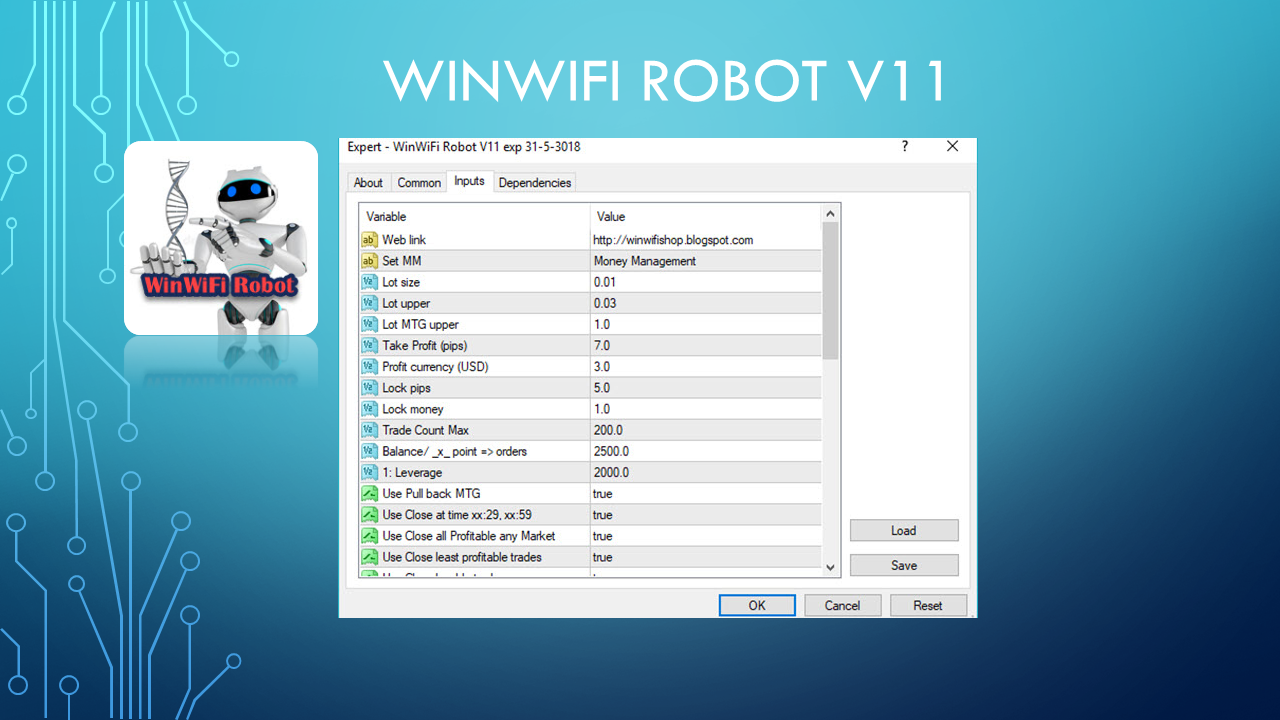Image resolution: width=1280 pixels, height=720 pixels.
Task: Click the Take Profit (pips) variable icon
Action: 369,345
